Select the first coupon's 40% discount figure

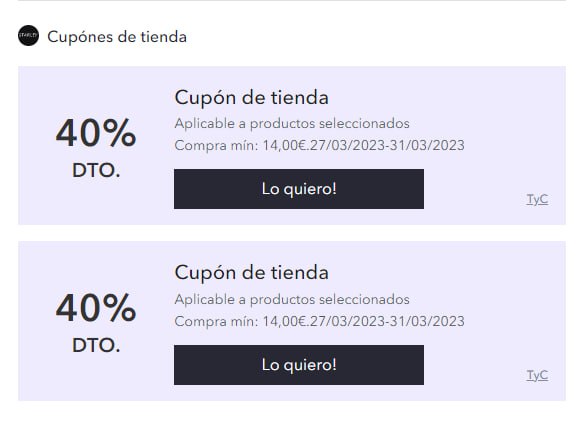click(x=96, y=133)
